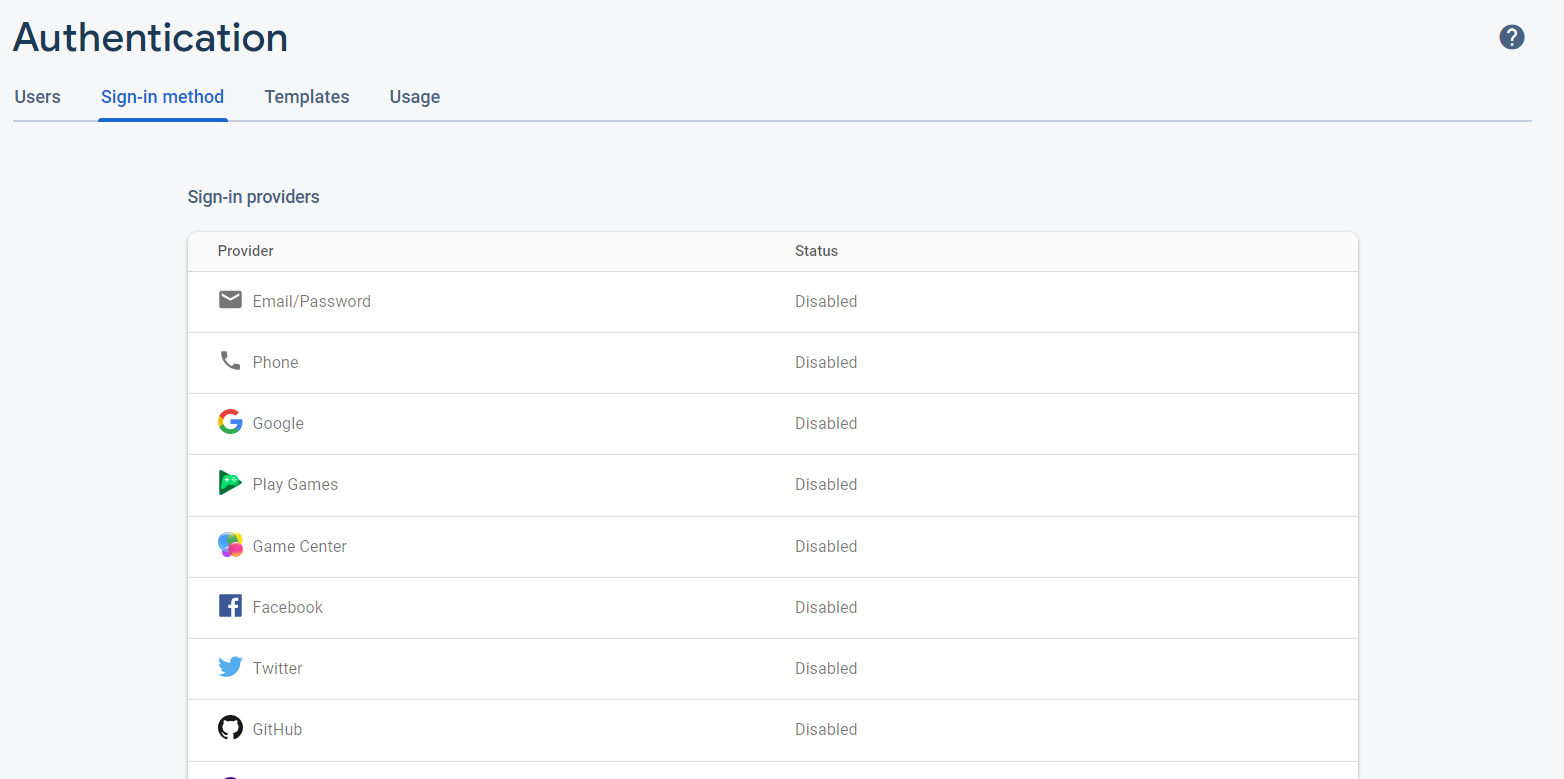
Task: Click the Twitter bird icon
Action: point(230,667)
